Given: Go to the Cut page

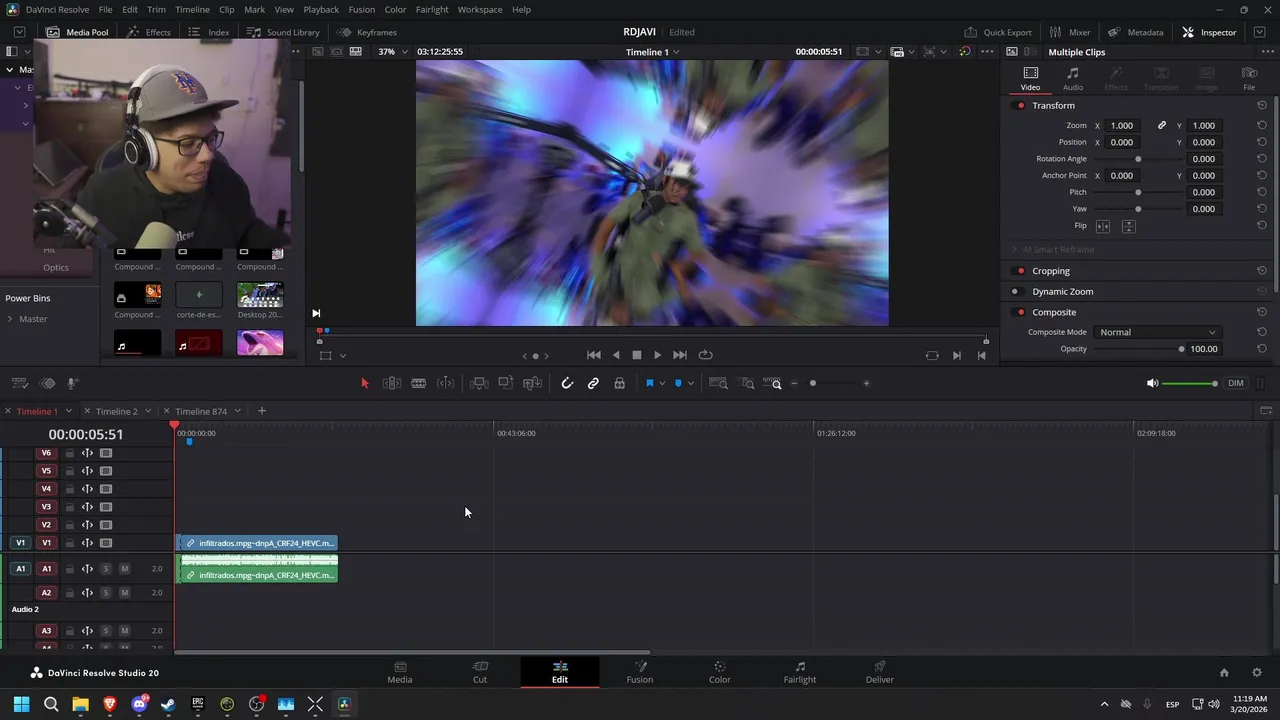Looking at the screenshot, I should [480, 672].
